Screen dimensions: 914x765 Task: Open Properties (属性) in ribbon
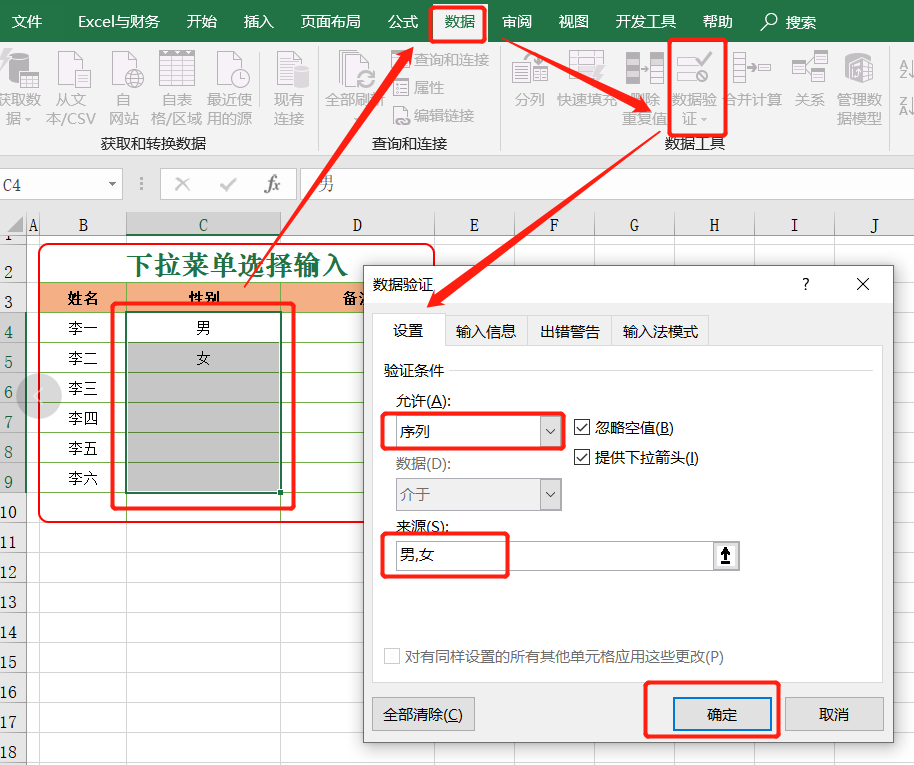[420, 88]
